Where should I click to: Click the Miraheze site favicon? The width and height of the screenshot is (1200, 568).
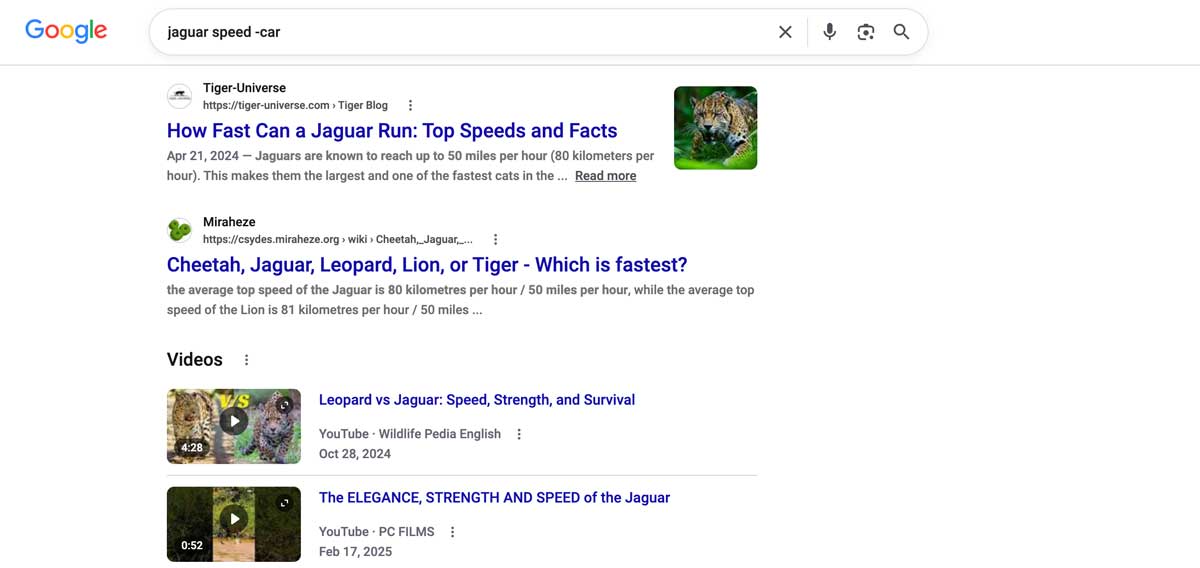tap(179, 230)
